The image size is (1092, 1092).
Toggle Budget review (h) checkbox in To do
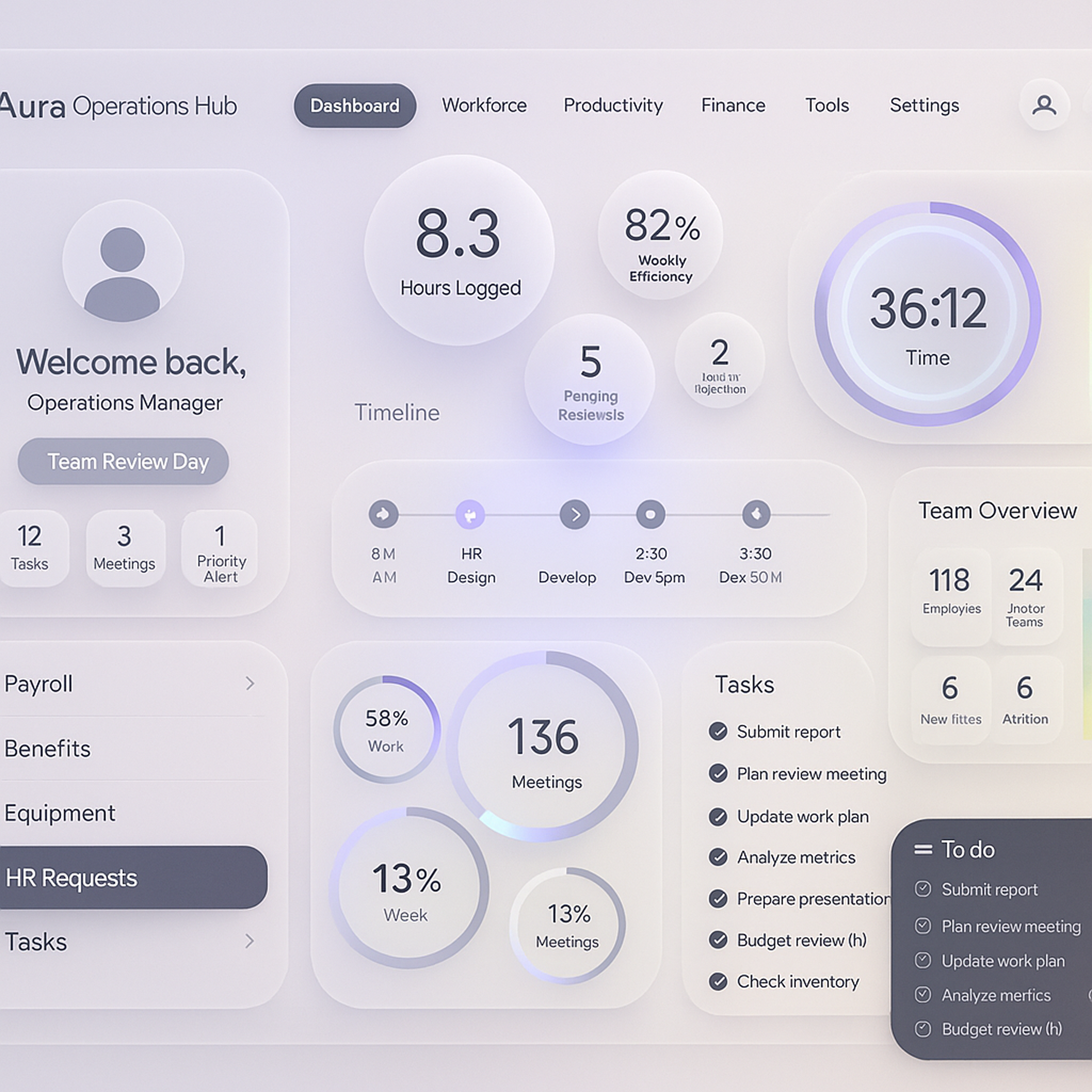(x=923, y=1029)
